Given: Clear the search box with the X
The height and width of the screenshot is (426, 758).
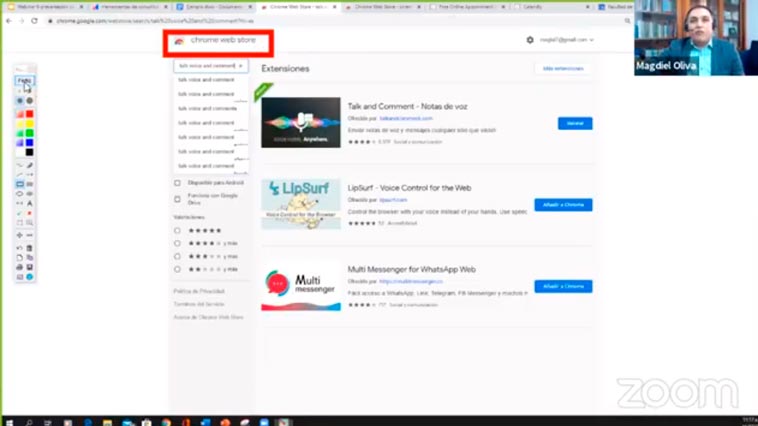Looking at the screenshot, I should pos(241,66).
